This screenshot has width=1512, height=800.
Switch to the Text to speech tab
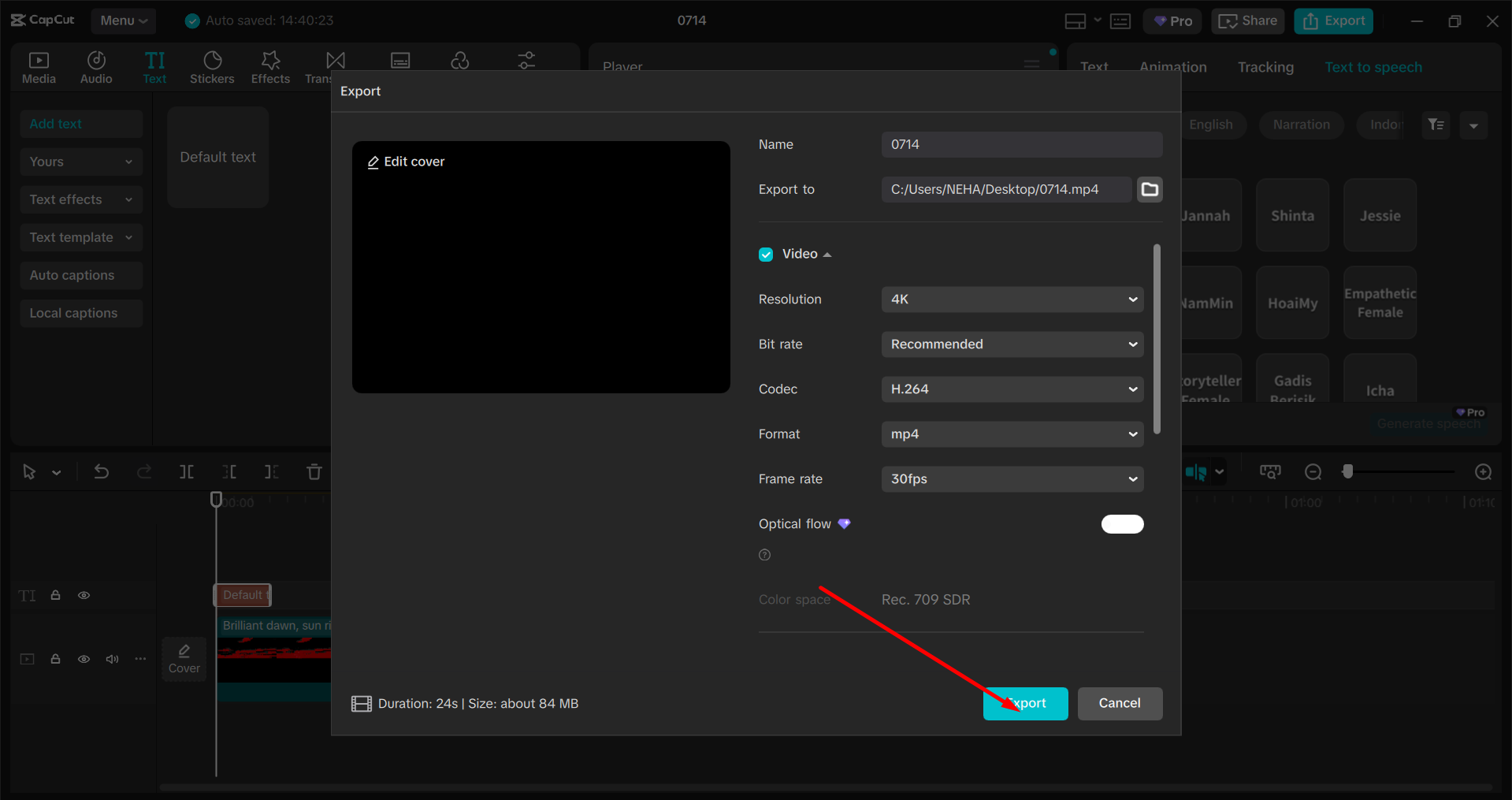[1373, 67]
